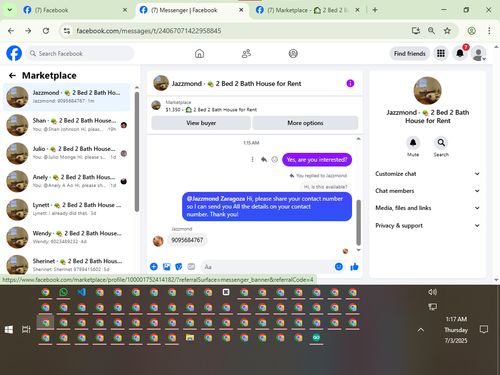Click the Aa message input field

[267, 267]
